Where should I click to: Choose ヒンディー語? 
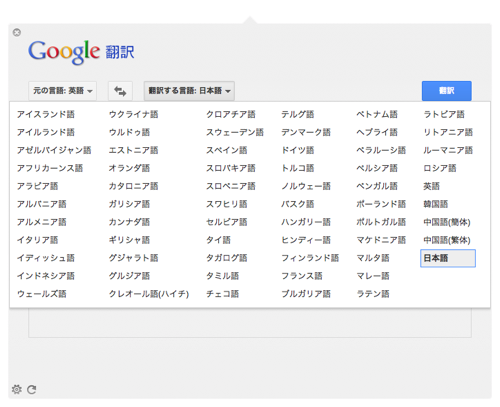[306, 240]
